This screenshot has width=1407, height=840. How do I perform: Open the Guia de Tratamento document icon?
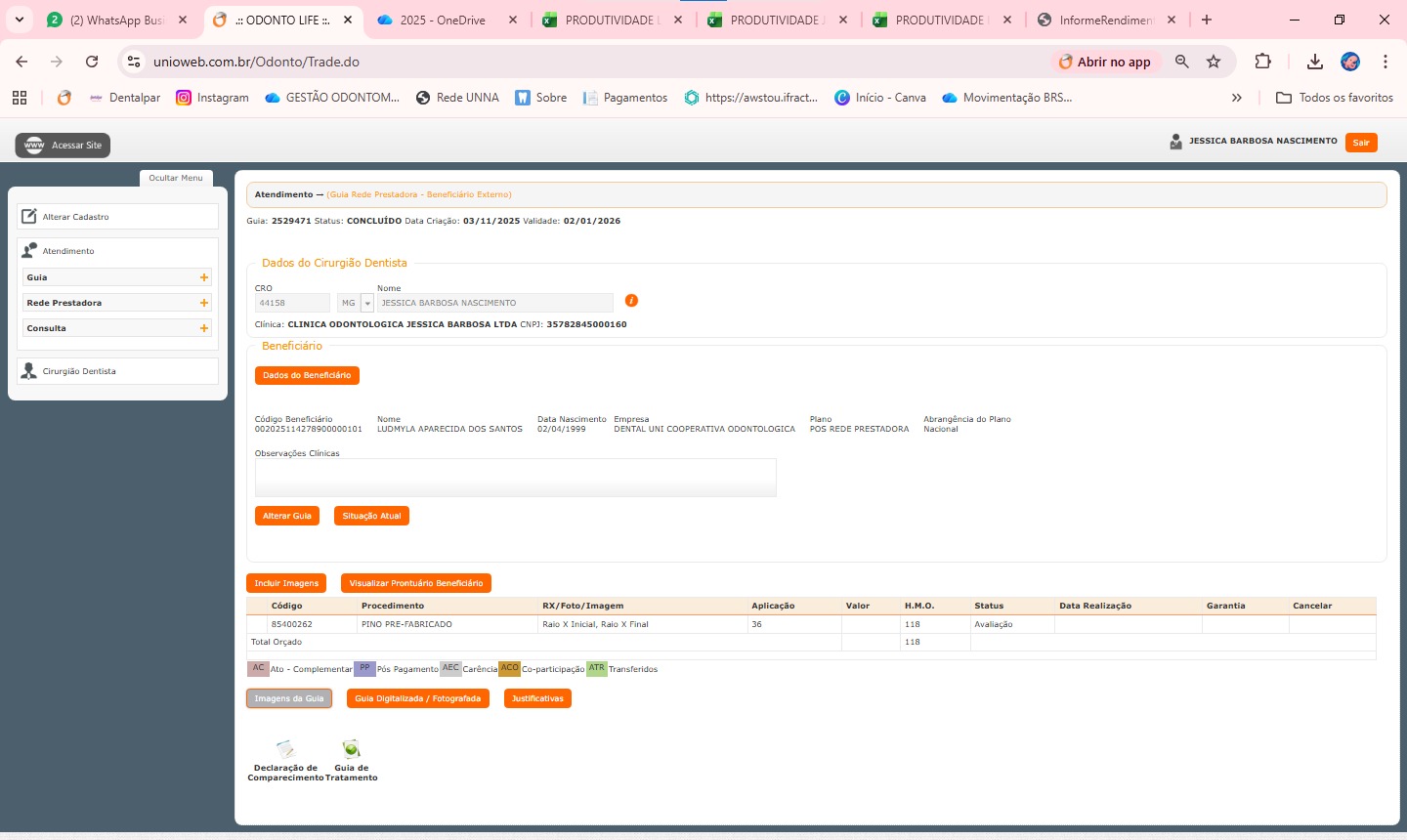pyautogui.click(x=351, y=749)
